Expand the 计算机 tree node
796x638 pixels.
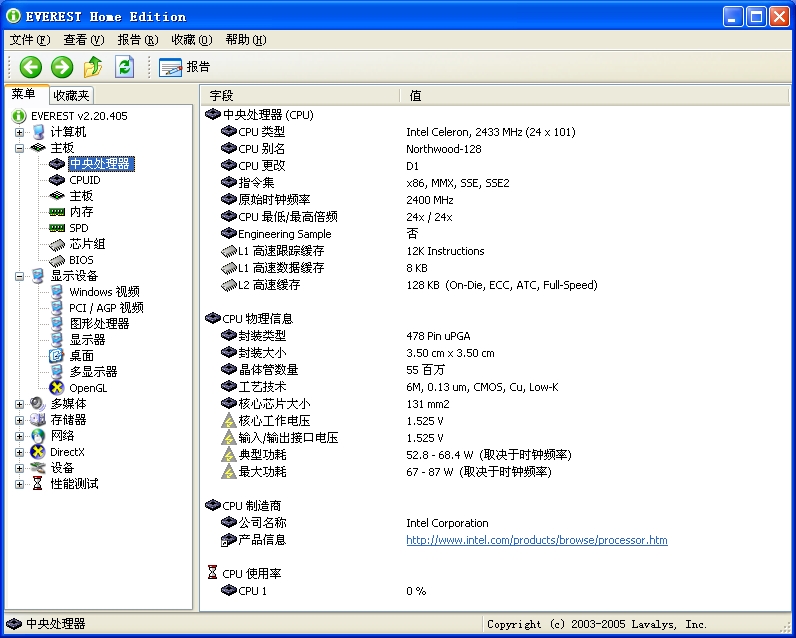(x=19, y=132)
